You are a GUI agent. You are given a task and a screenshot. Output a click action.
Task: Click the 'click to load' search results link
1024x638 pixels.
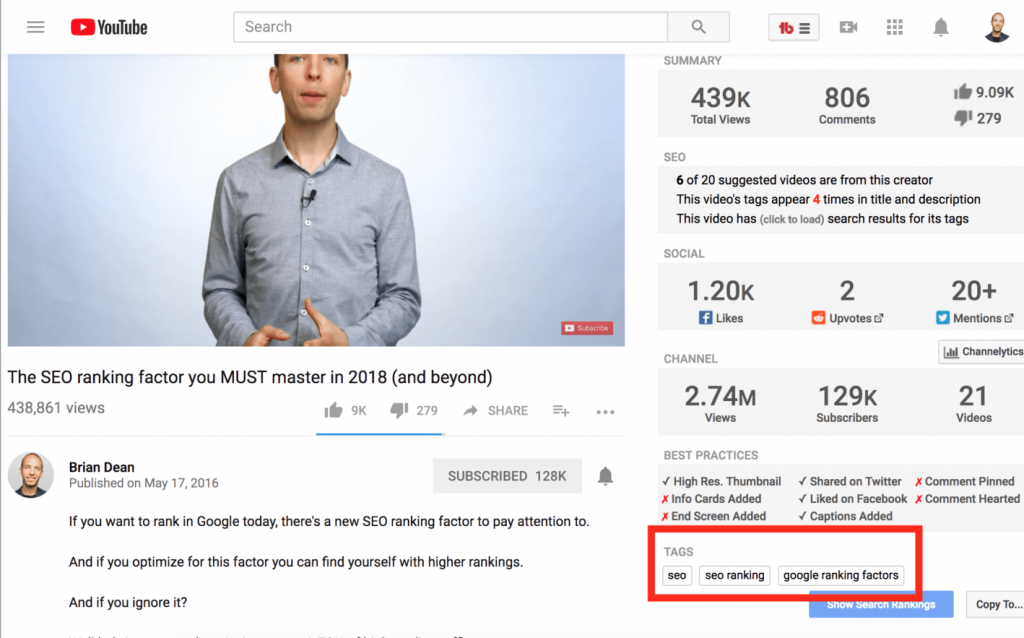click(x=790, y=219)
